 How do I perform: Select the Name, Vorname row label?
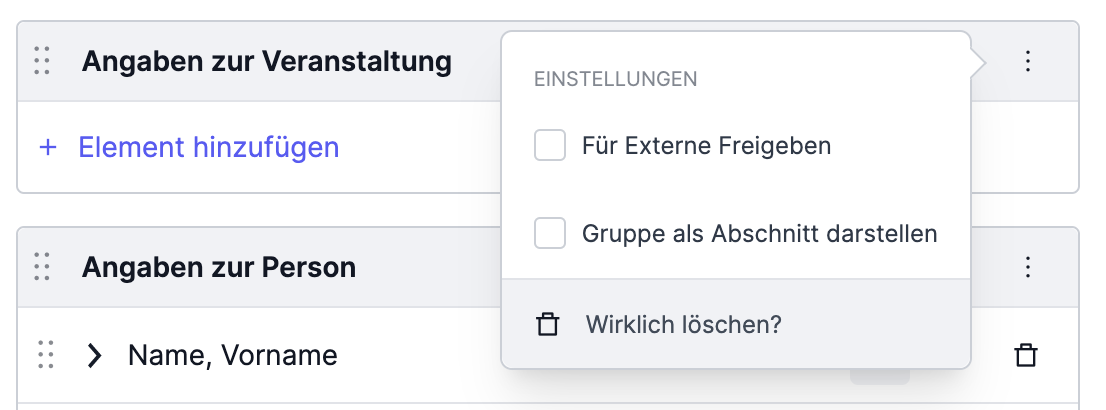[233, 355]
